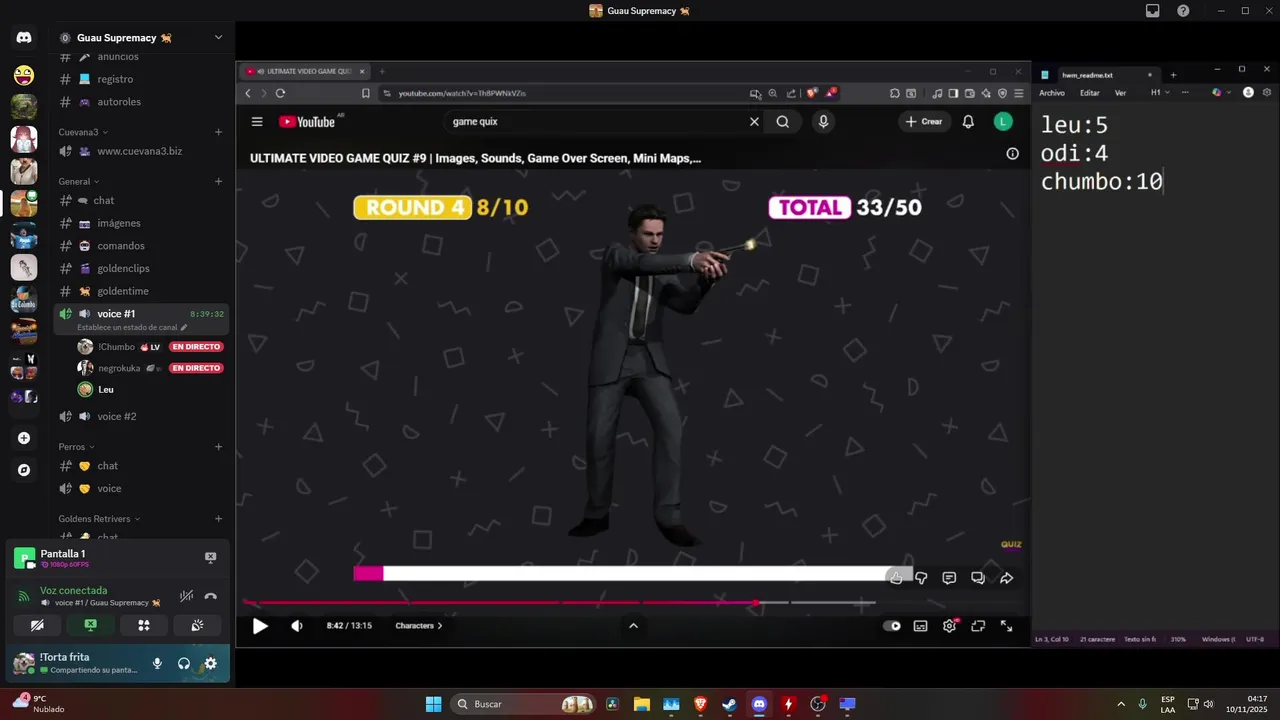This screenshot has height=720, width=1280.
Task: Open YouTube player settings gear
Action: pos(949,626)
